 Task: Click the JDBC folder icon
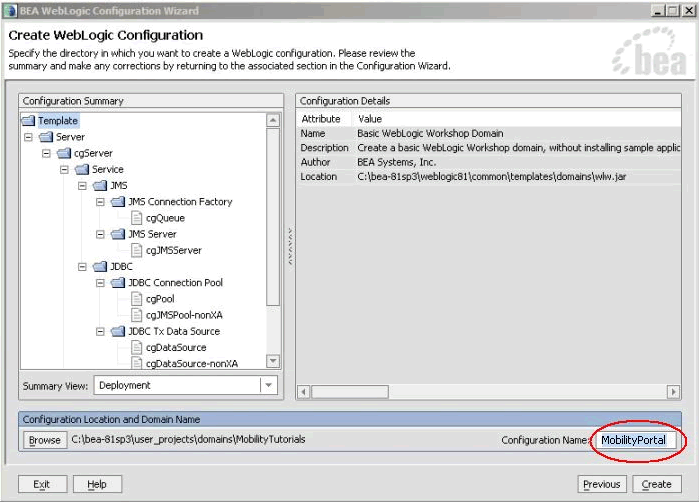(100, 267)
